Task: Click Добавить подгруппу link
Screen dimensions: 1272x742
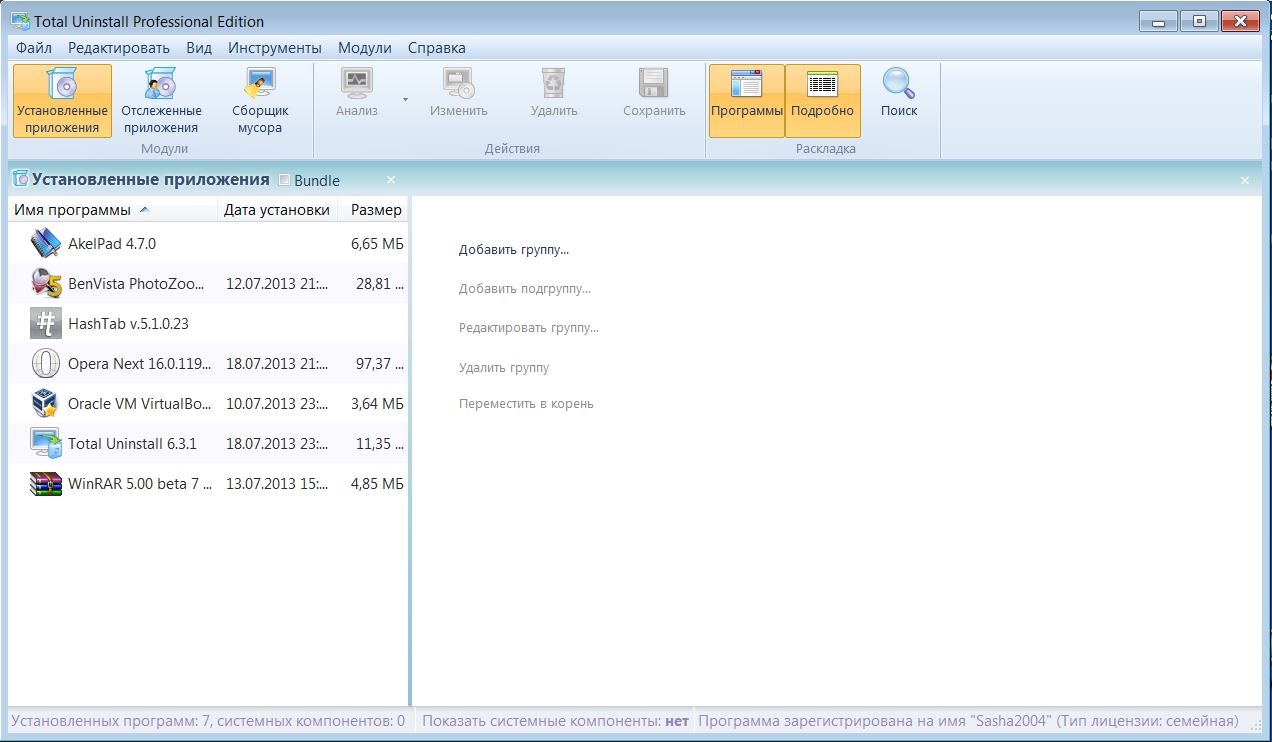Action: 525,288
